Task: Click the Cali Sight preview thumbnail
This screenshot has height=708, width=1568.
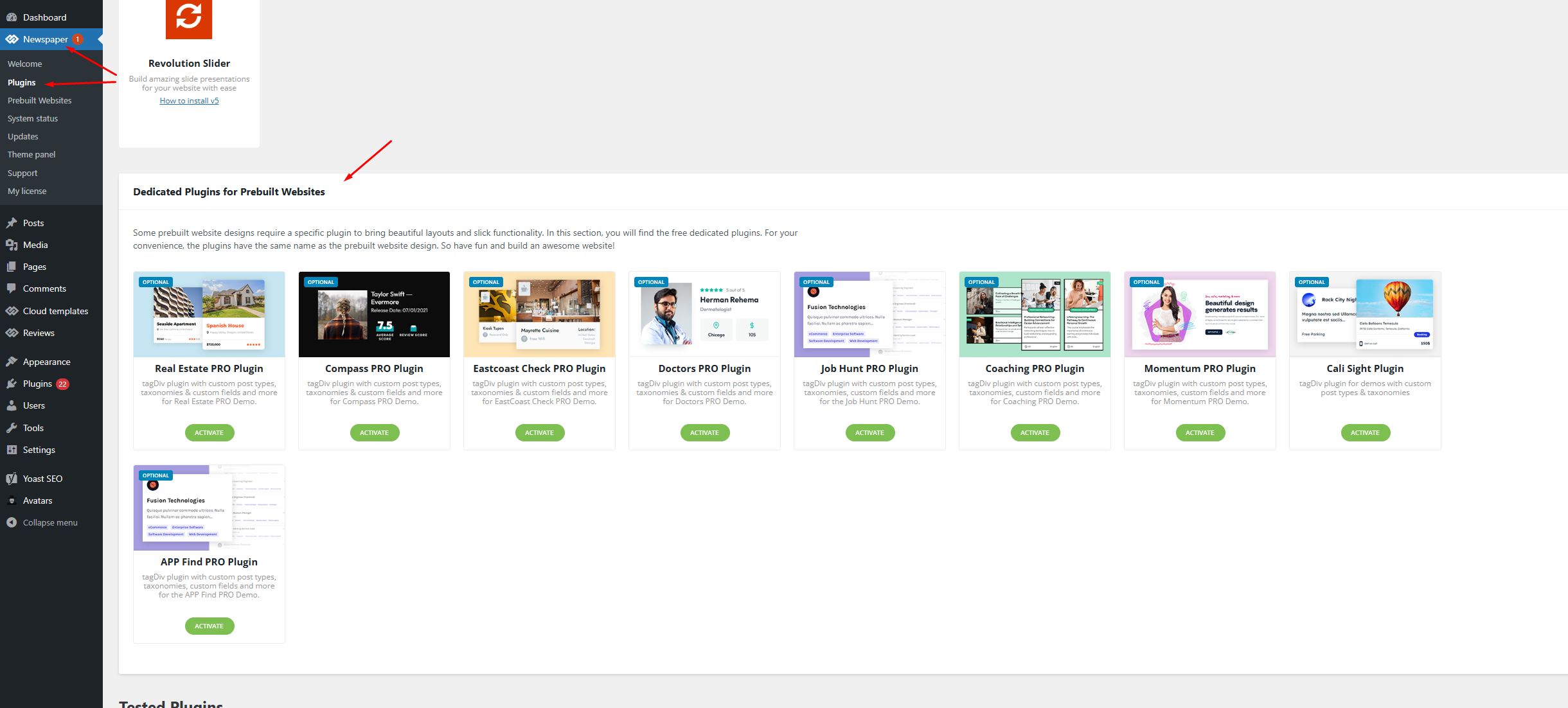Action: click(x=1366, y=314)
